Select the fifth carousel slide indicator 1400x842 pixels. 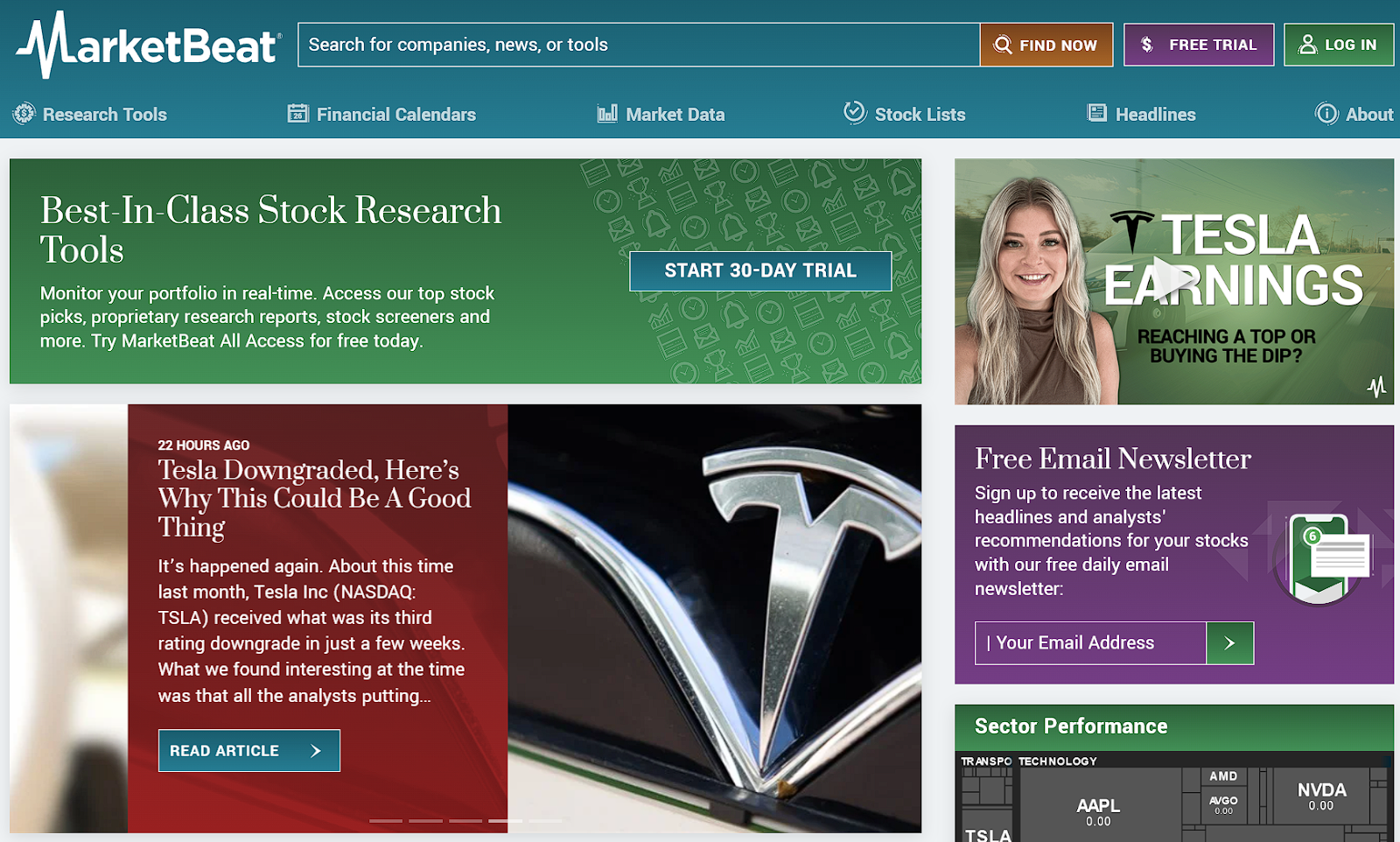pyautogui.click(x=545, y=821)
